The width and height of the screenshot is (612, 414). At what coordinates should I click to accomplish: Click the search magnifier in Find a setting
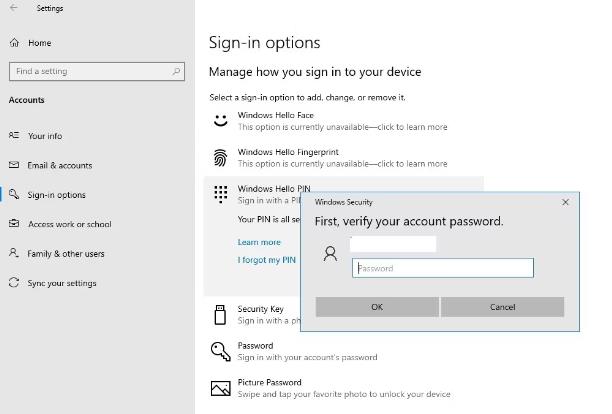pos(176,71)
